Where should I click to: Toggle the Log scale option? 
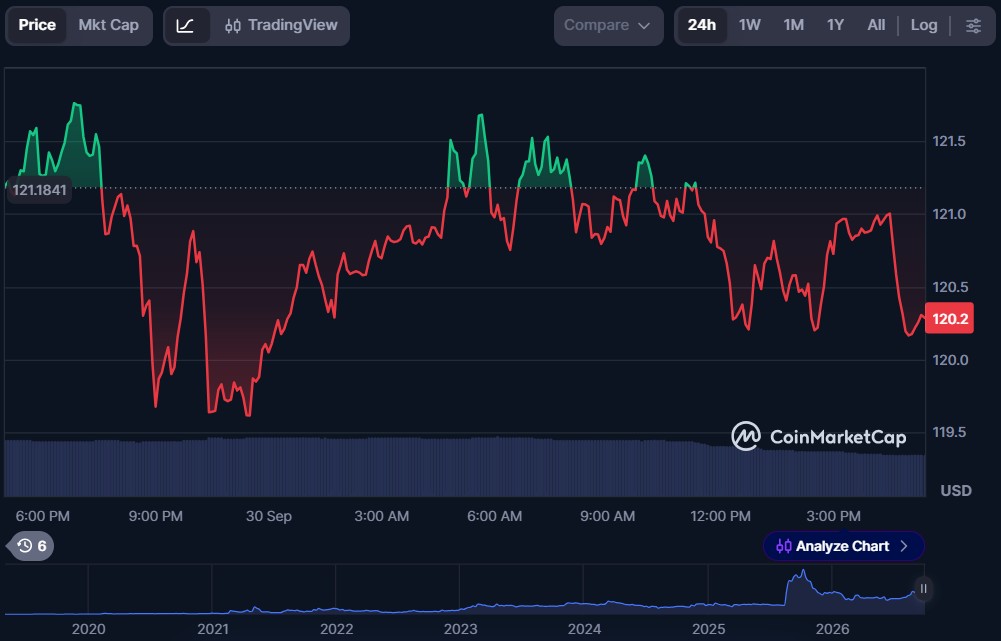pyautogui.click(x=923, y=26)
